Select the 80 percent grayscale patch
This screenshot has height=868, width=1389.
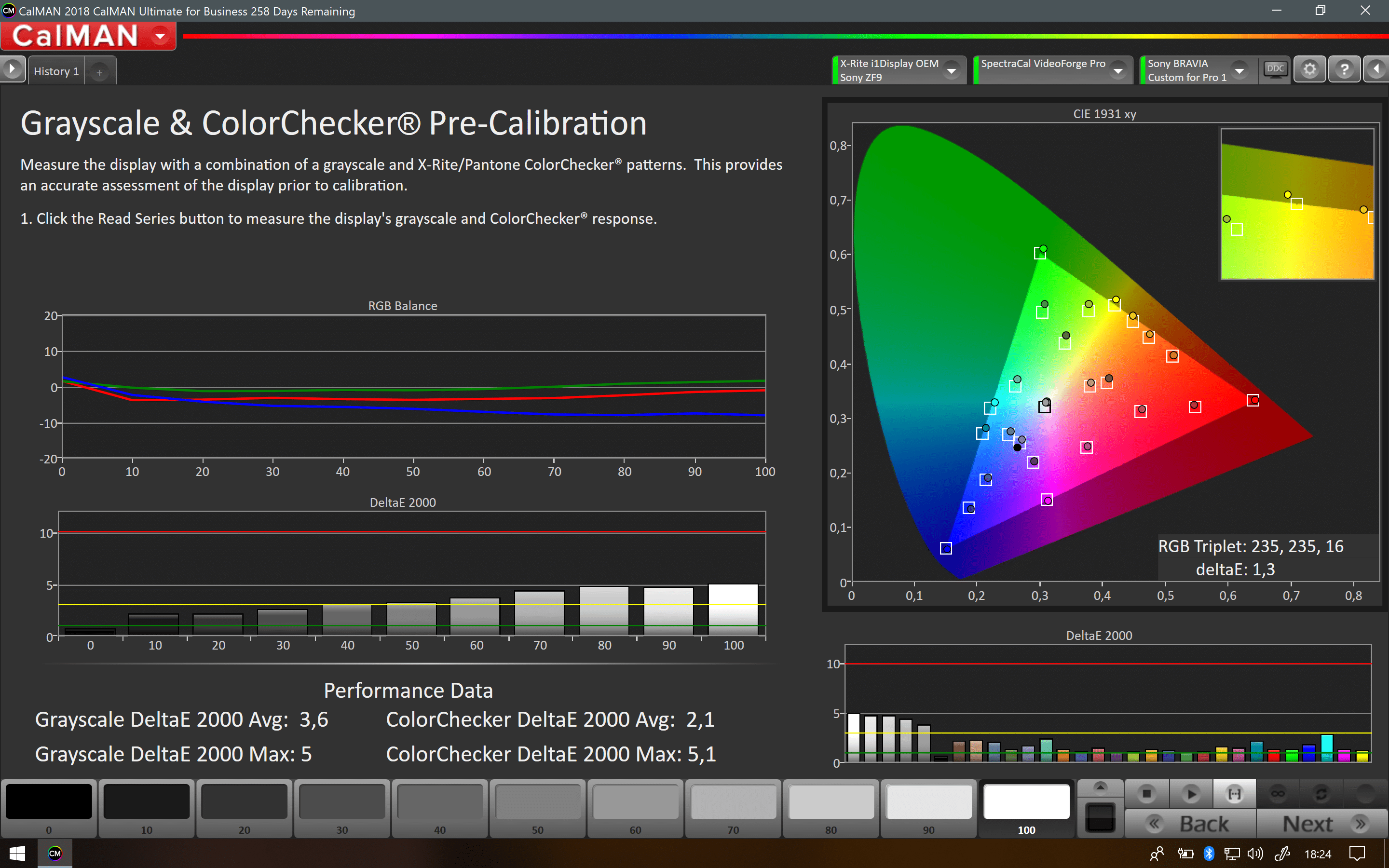(831, 809)
